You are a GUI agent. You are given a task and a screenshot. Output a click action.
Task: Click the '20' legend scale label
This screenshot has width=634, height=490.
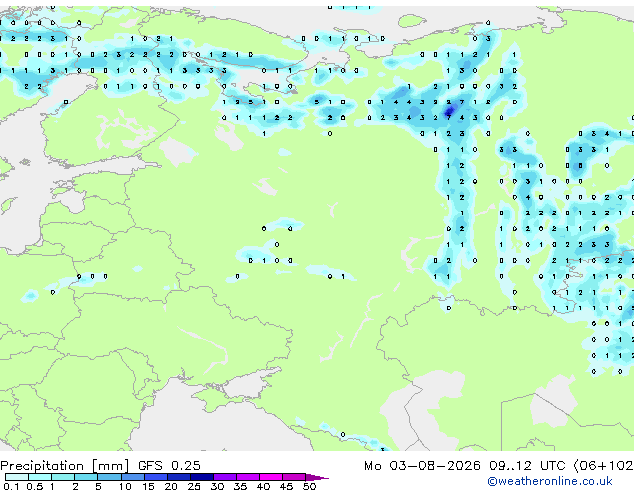(171, 486)
